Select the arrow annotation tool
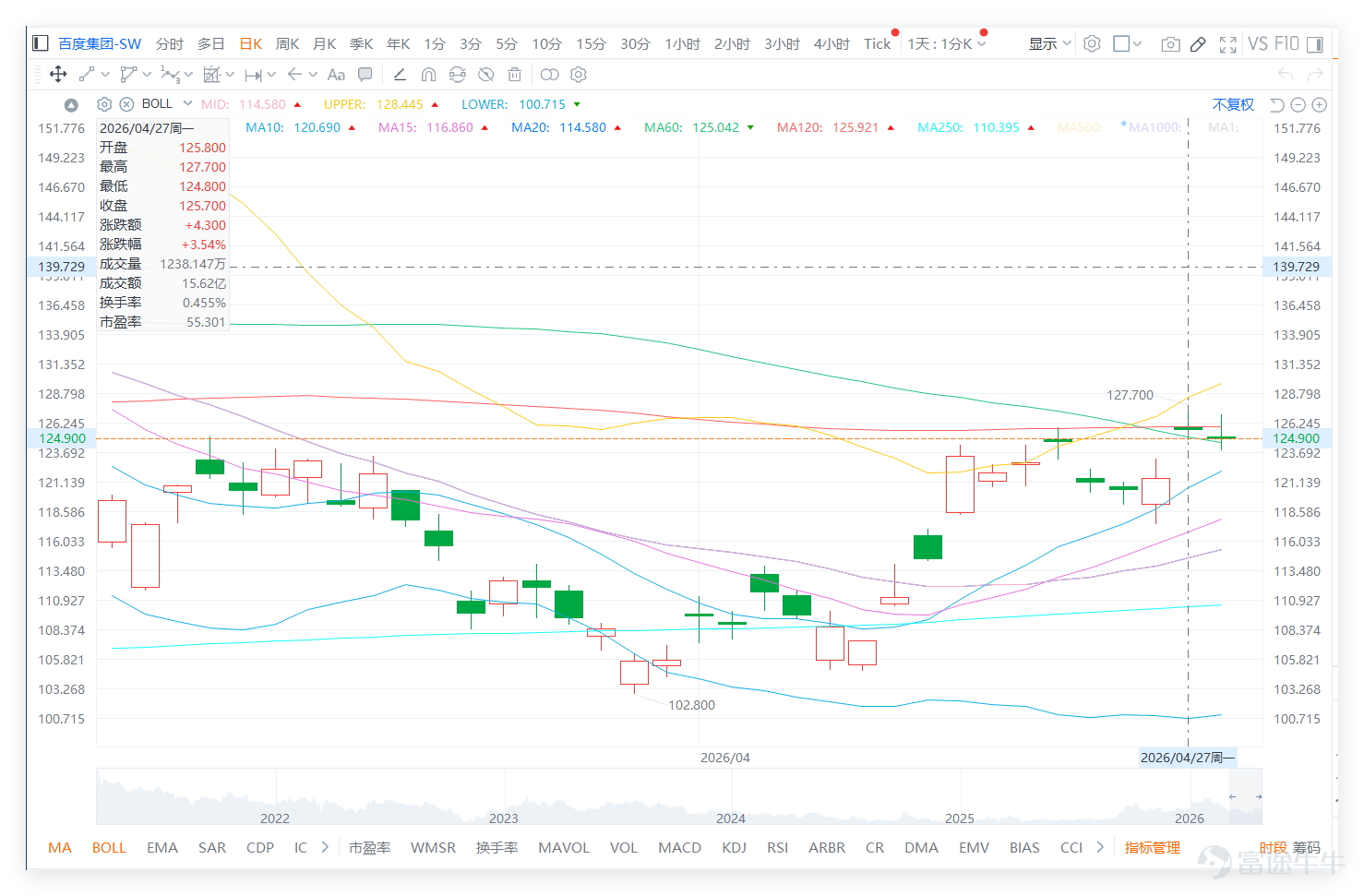 294,75
